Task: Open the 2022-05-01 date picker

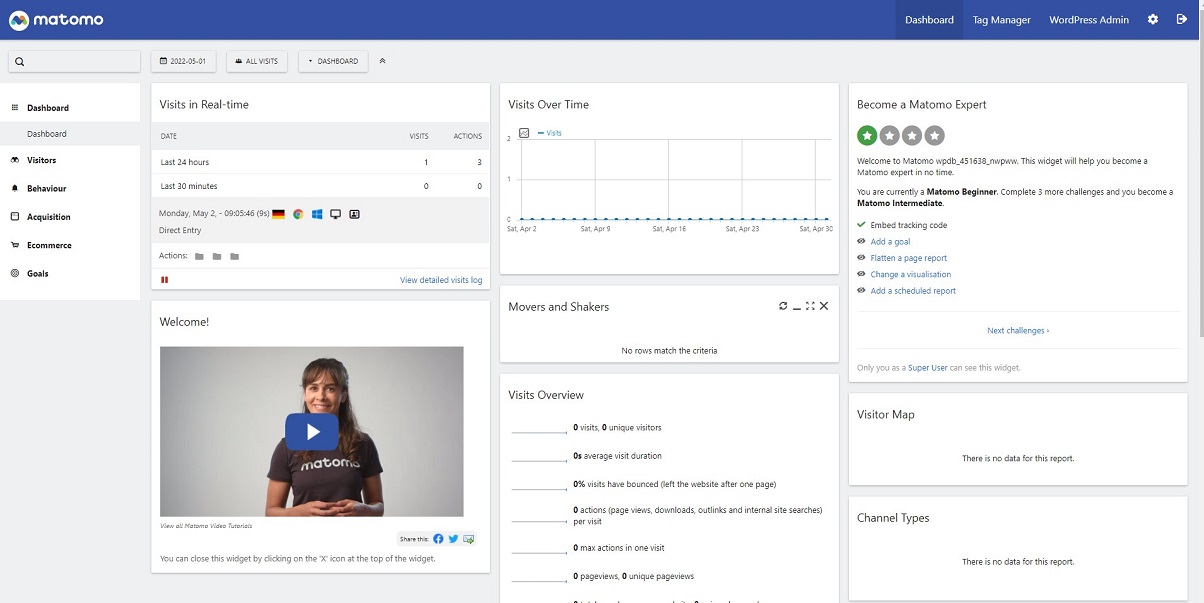Action: [184, 61]
